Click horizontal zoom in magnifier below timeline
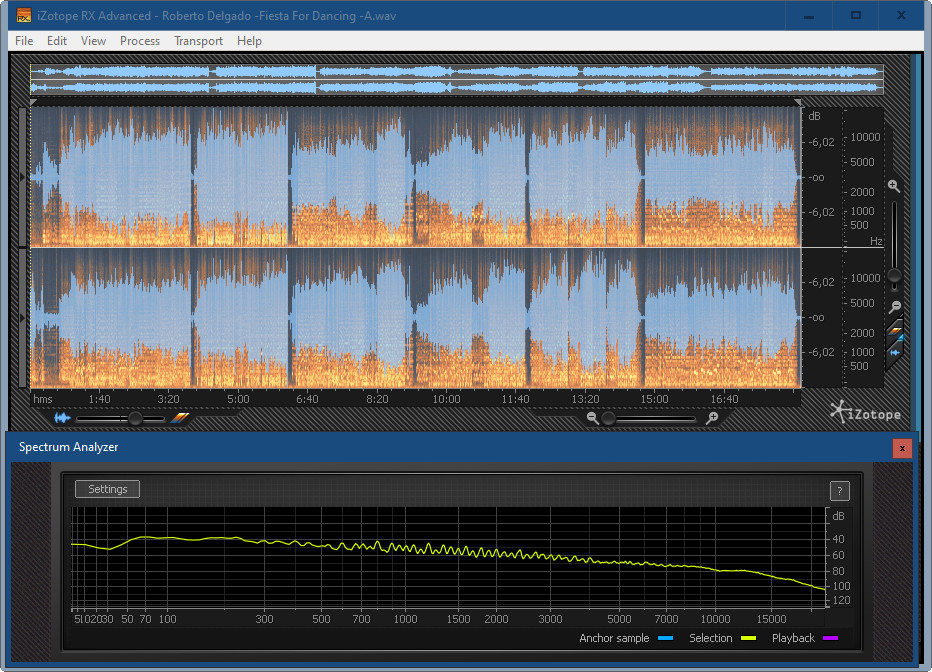The height and width of the screenshot is (672, 932). (x=712, y=418)
